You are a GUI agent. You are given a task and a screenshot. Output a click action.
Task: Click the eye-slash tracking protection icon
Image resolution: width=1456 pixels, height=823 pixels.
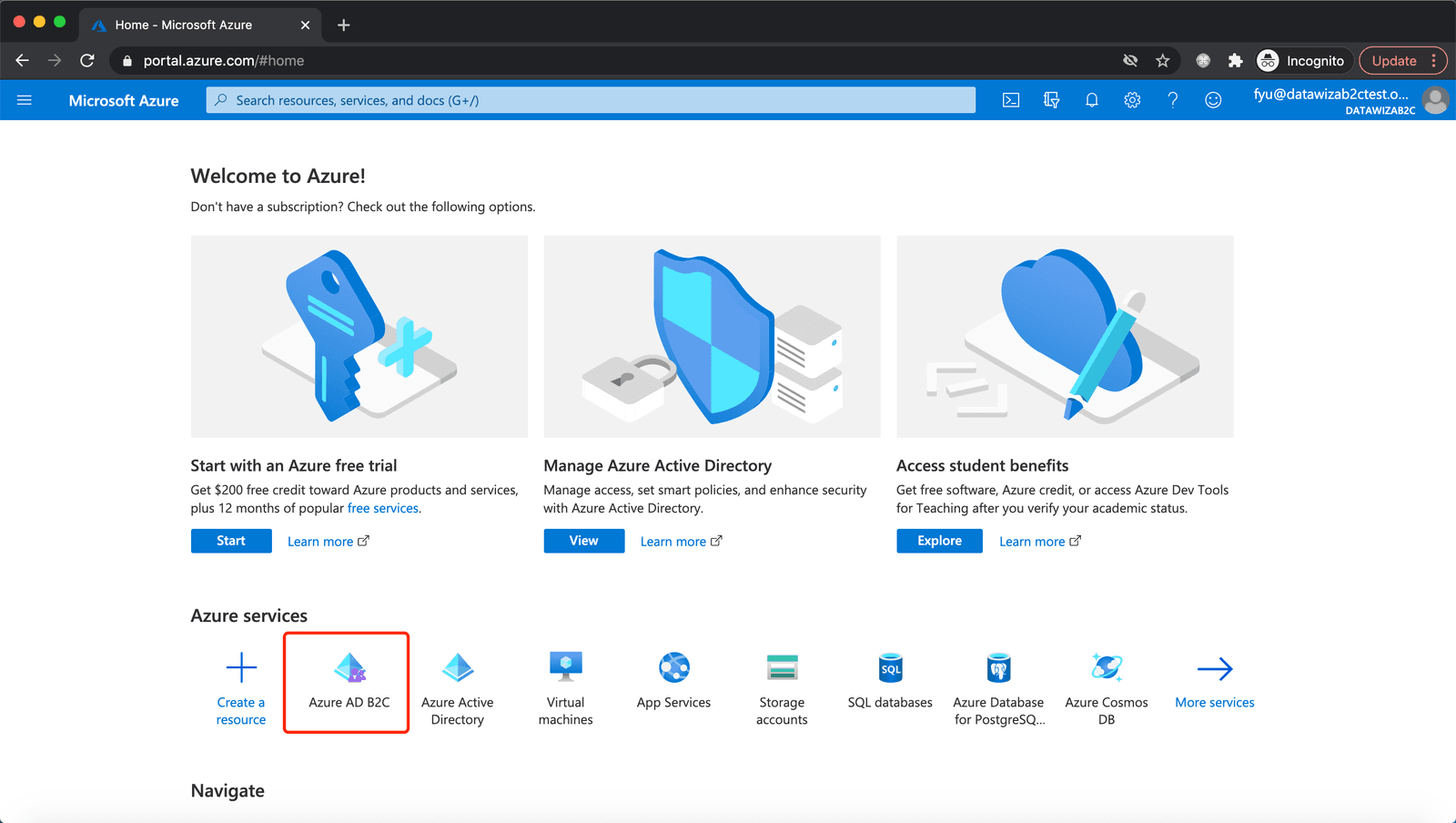point(1130,61)
